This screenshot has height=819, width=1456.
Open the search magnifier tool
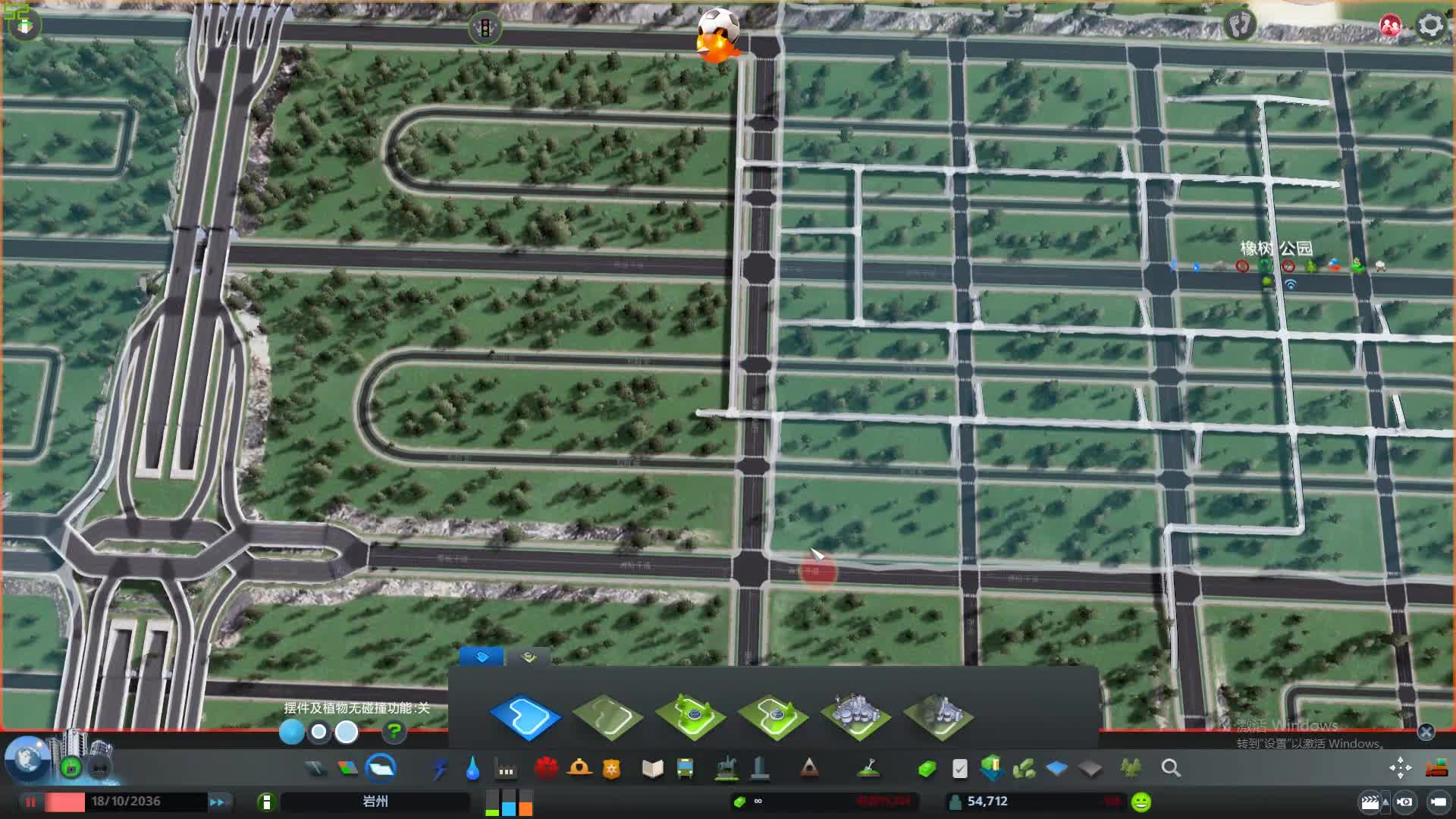pyautogui.click(x=1171, y=768)
